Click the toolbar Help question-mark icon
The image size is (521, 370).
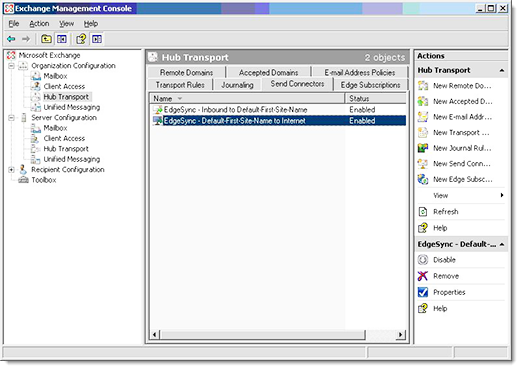pyautogui.click(x=81, y=39)
